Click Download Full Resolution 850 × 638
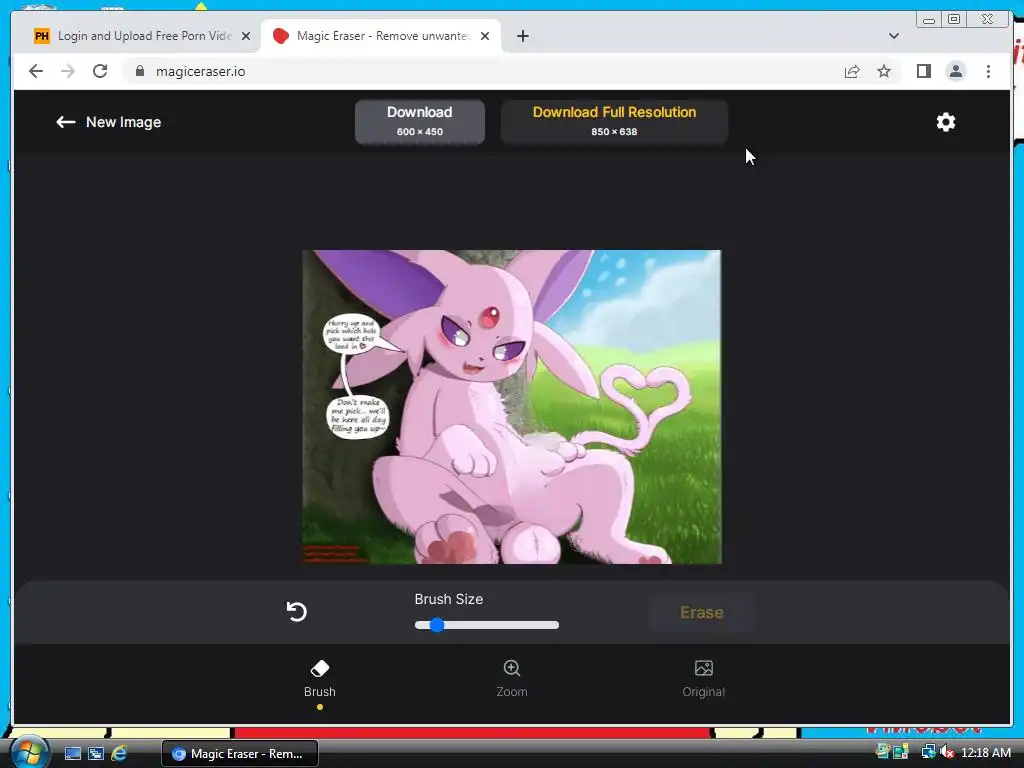 pyautogui.click(x=614, y=121)
